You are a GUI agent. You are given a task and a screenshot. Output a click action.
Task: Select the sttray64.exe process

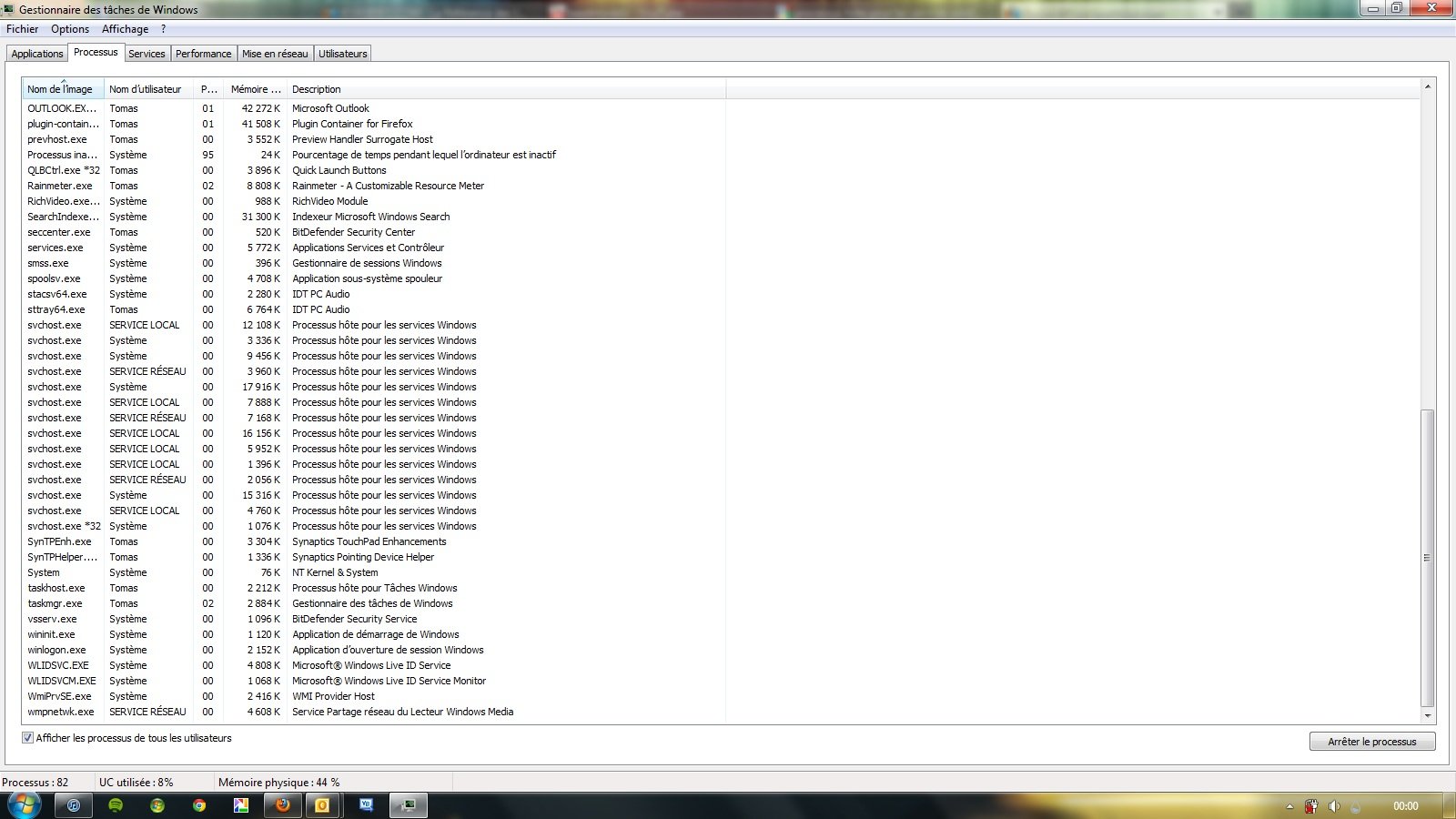[x=374, y=309]
